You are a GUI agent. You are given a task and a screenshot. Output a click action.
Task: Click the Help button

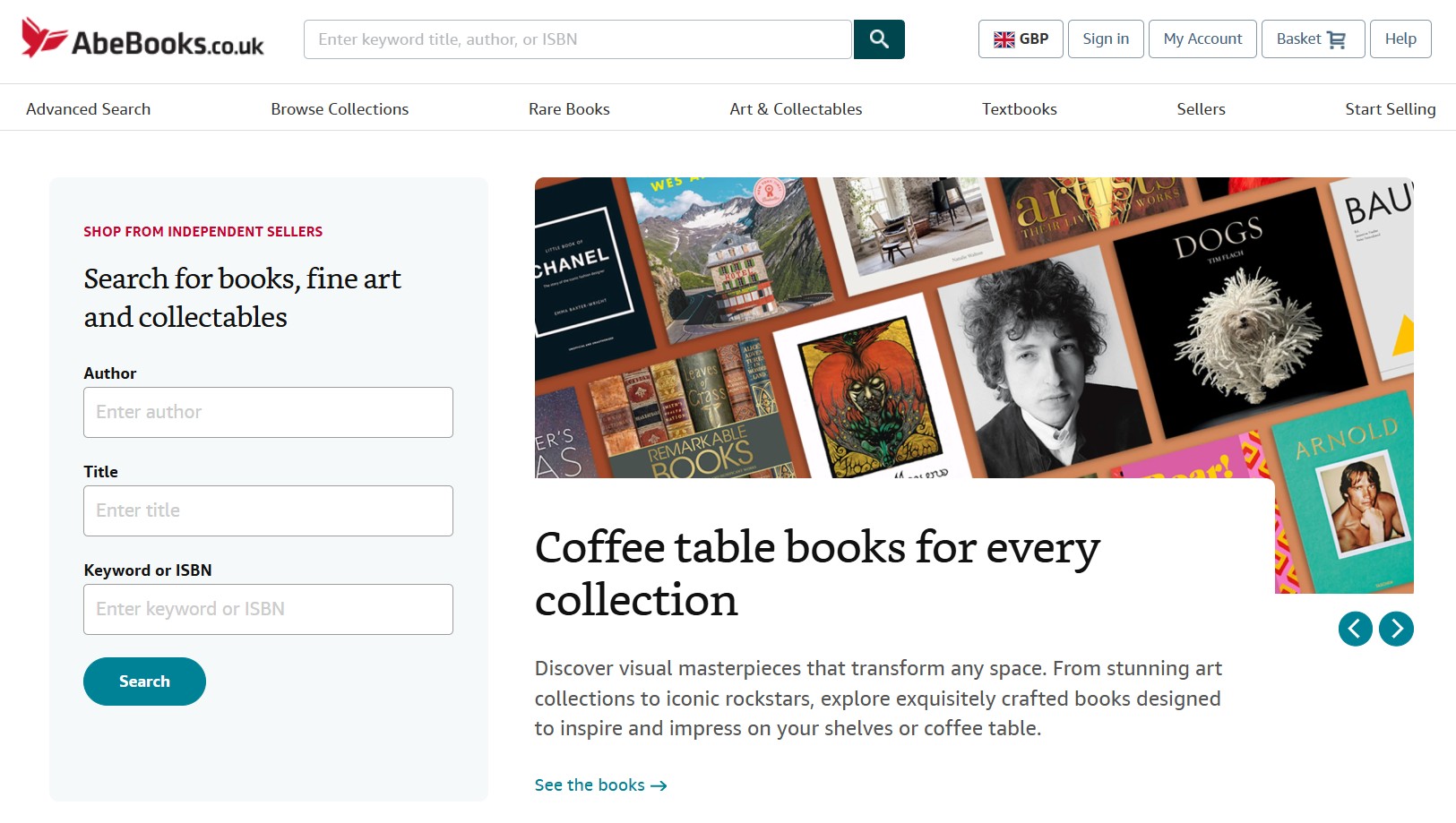pyautogui.click(x=1400, y=39)
